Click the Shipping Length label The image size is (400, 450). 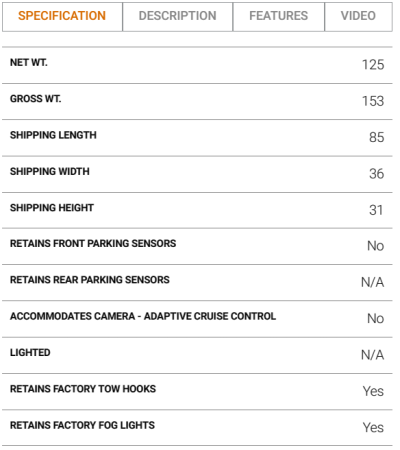pyautogui.click(x=53, y=135)
